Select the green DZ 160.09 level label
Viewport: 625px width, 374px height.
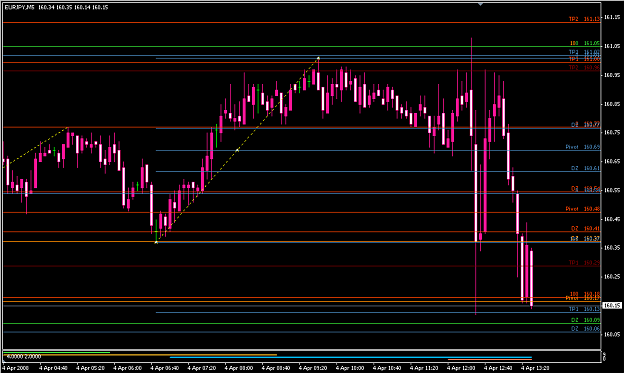[586, 320]
